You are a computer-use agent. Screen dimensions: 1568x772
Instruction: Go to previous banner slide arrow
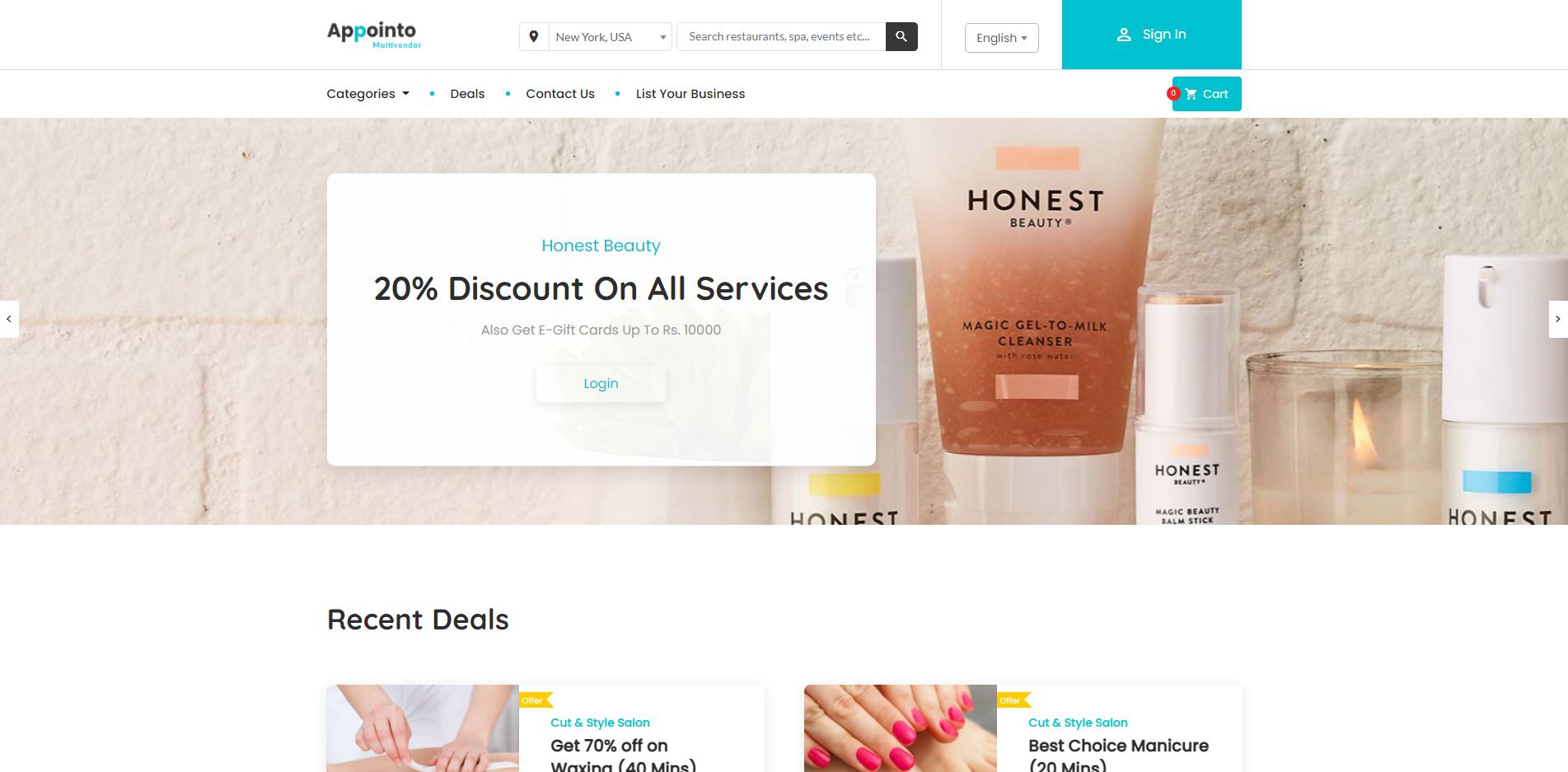9,319
